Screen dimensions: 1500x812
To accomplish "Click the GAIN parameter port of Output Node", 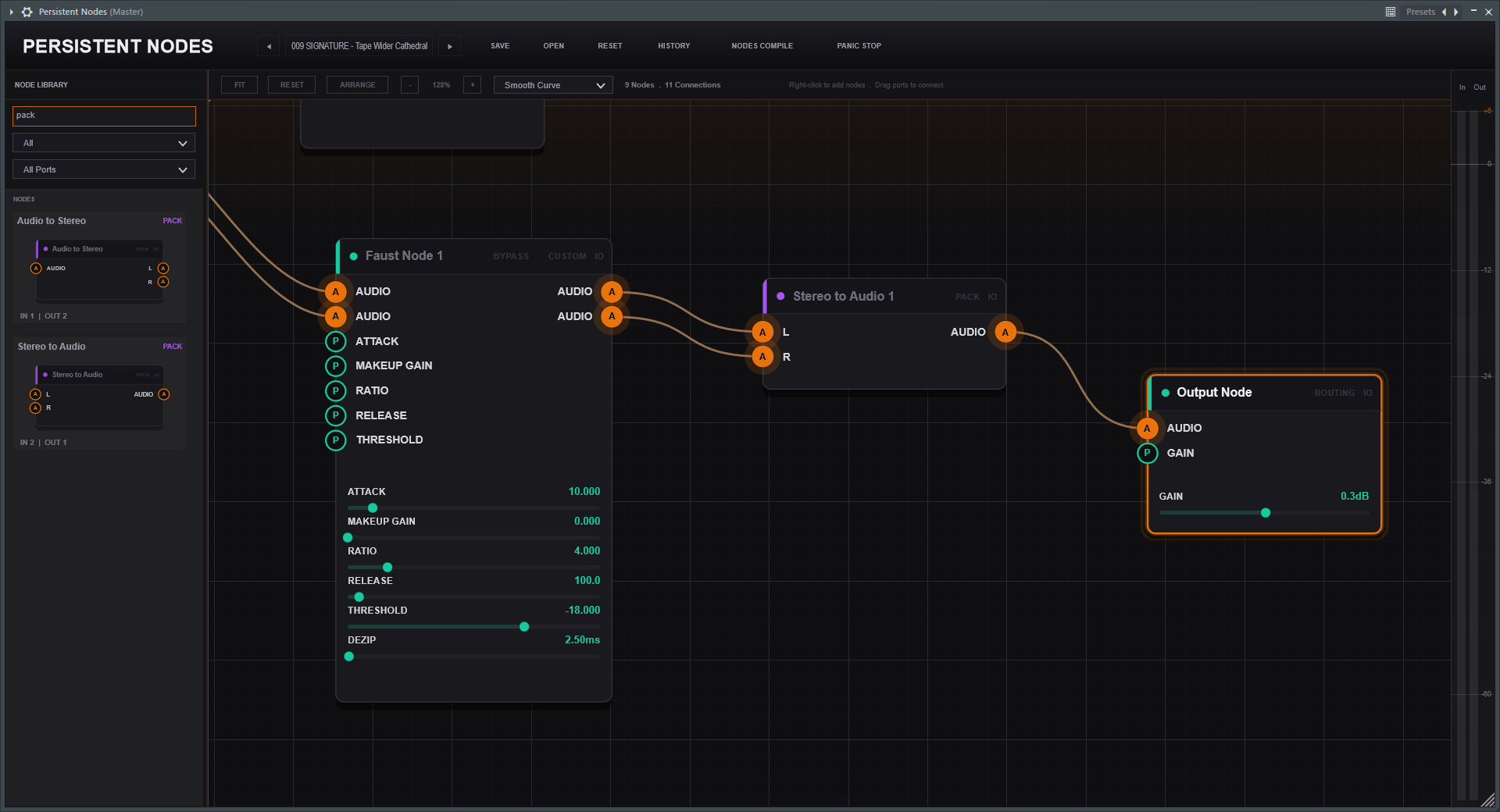I will pos(1147,453).
